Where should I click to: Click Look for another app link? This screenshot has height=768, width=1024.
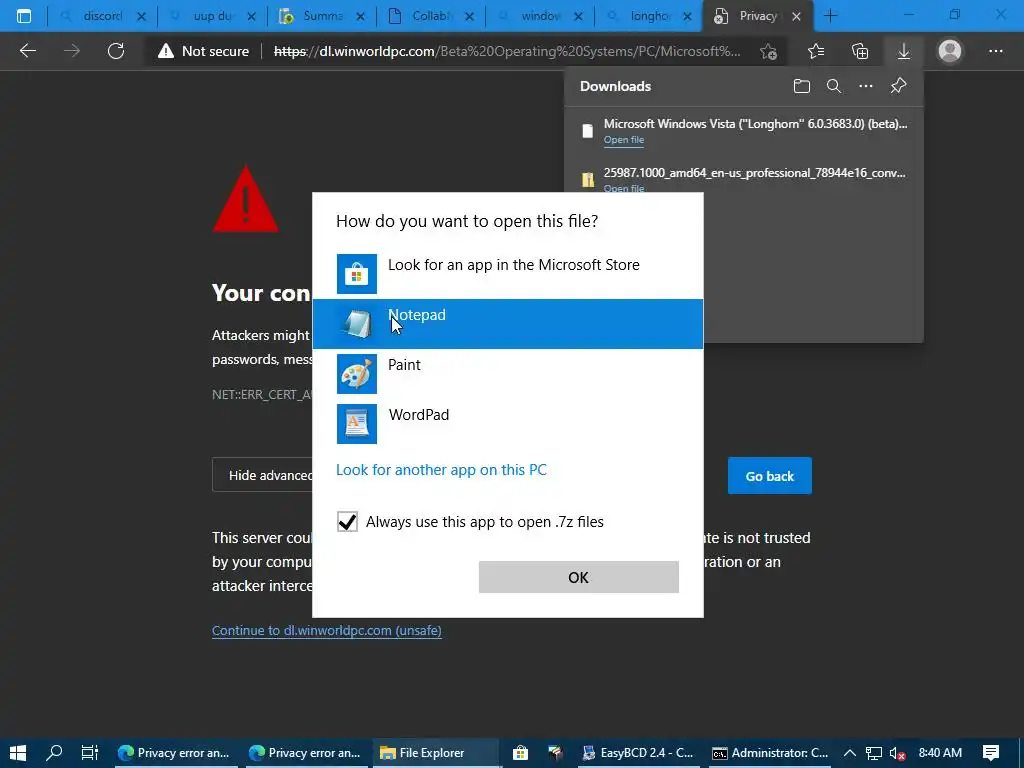pyautogui.click(x=441, y=470)
